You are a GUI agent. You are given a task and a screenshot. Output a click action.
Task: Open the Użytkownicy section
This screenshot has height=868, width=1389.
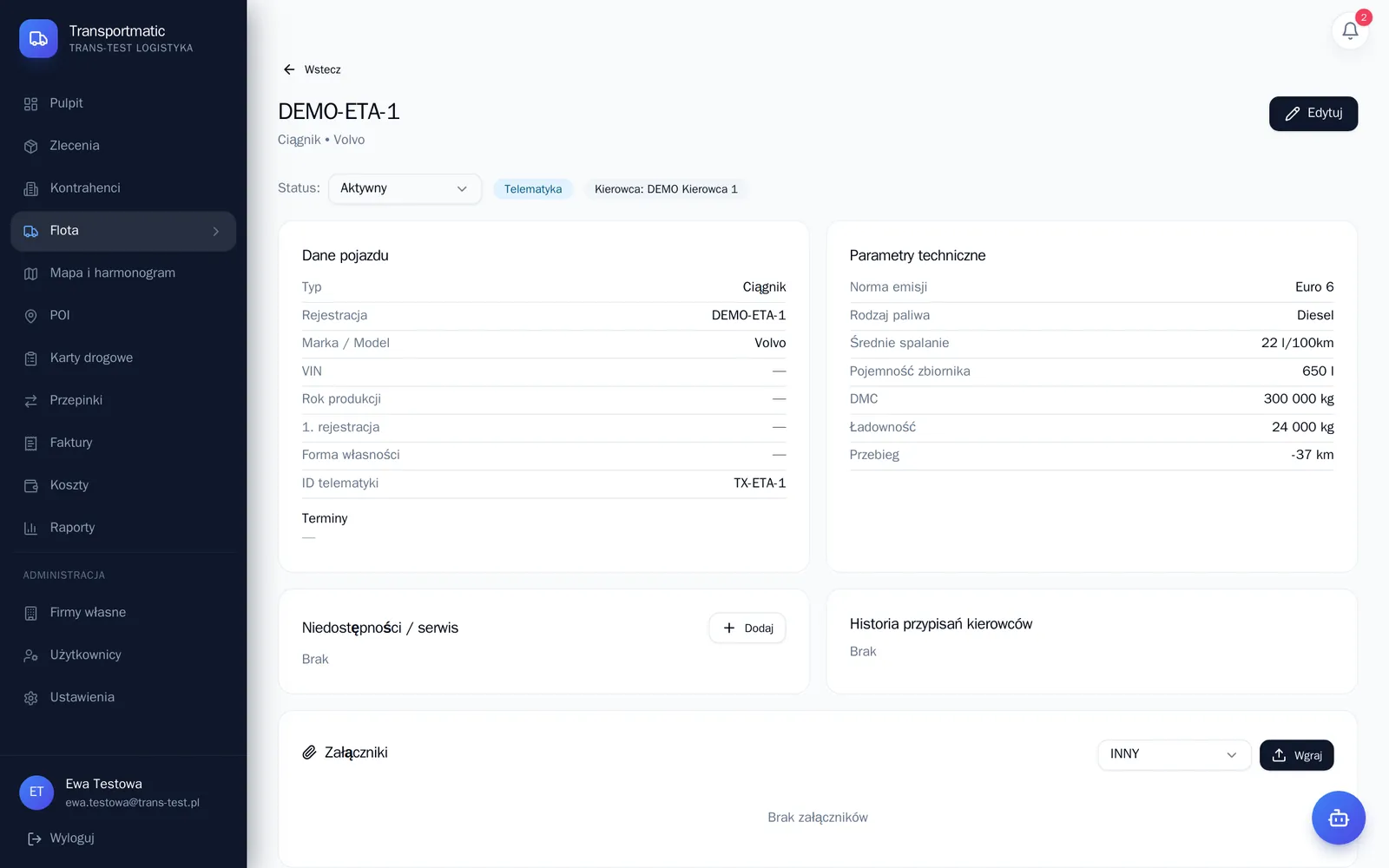tap(123, 655)
